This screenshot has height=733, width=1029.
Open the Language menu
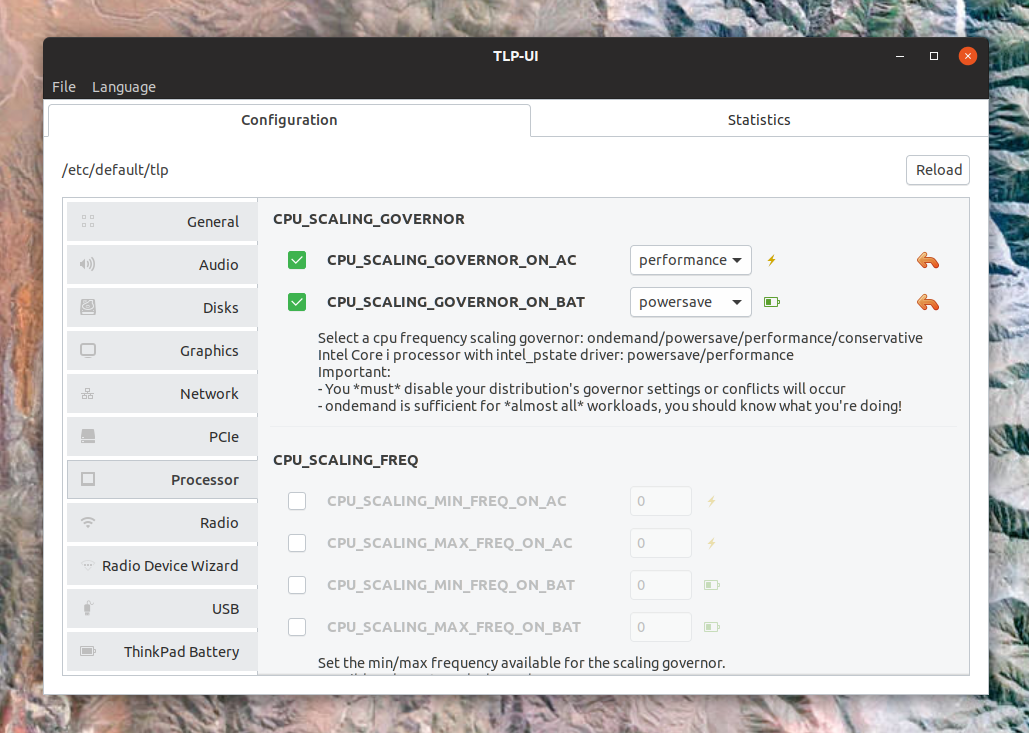[x=124, y=87]
